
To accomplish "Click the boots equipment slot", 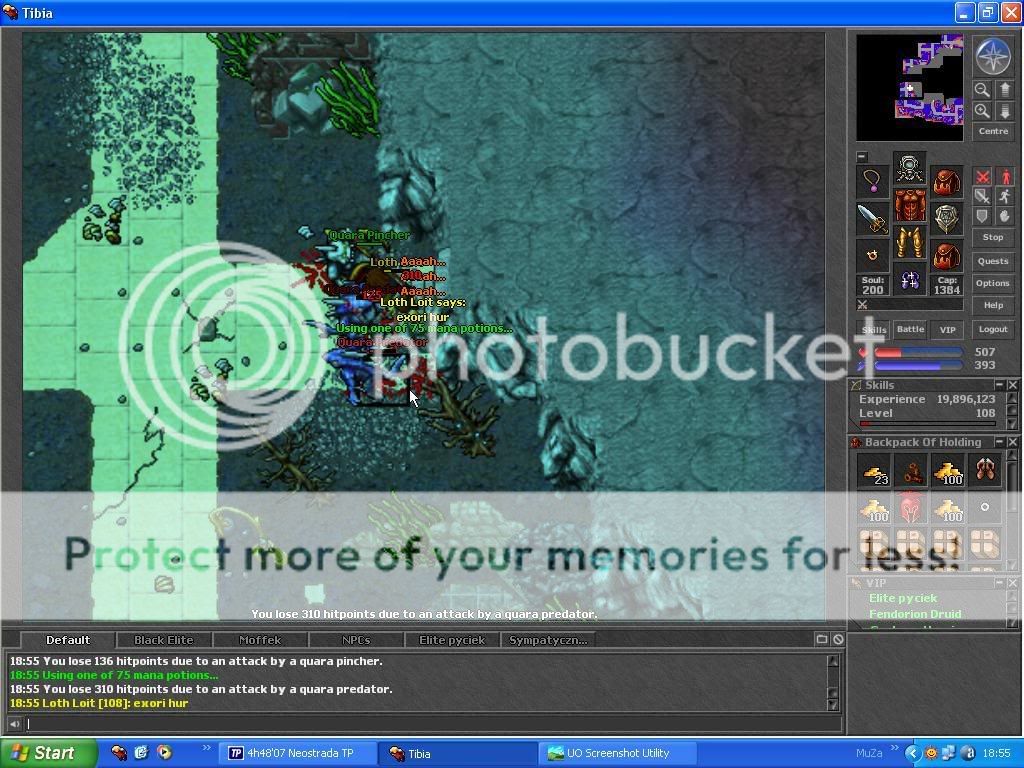I will click(x=910, y=280).
